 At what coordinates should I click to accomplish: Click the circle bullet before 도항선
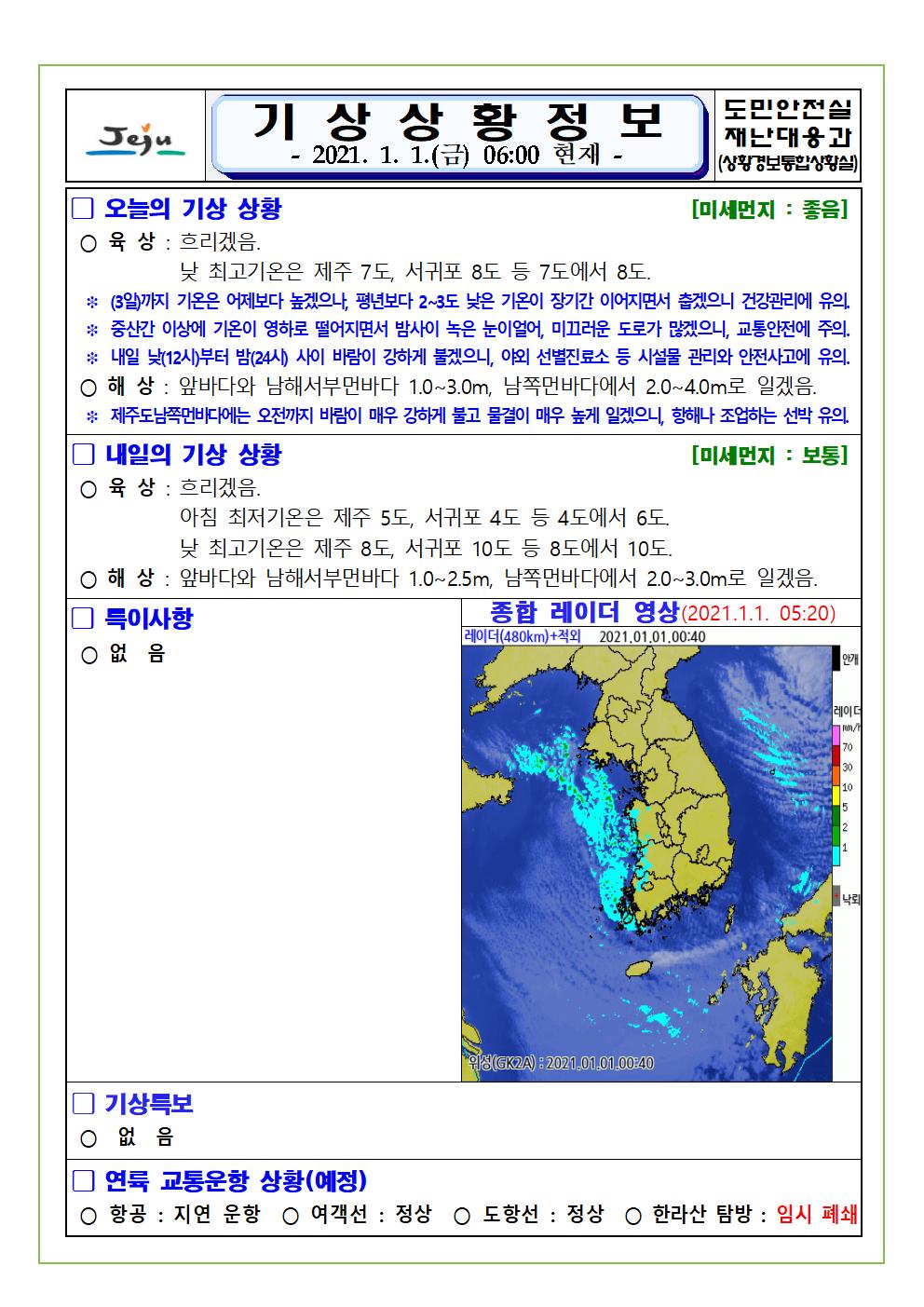point(463,1216)
